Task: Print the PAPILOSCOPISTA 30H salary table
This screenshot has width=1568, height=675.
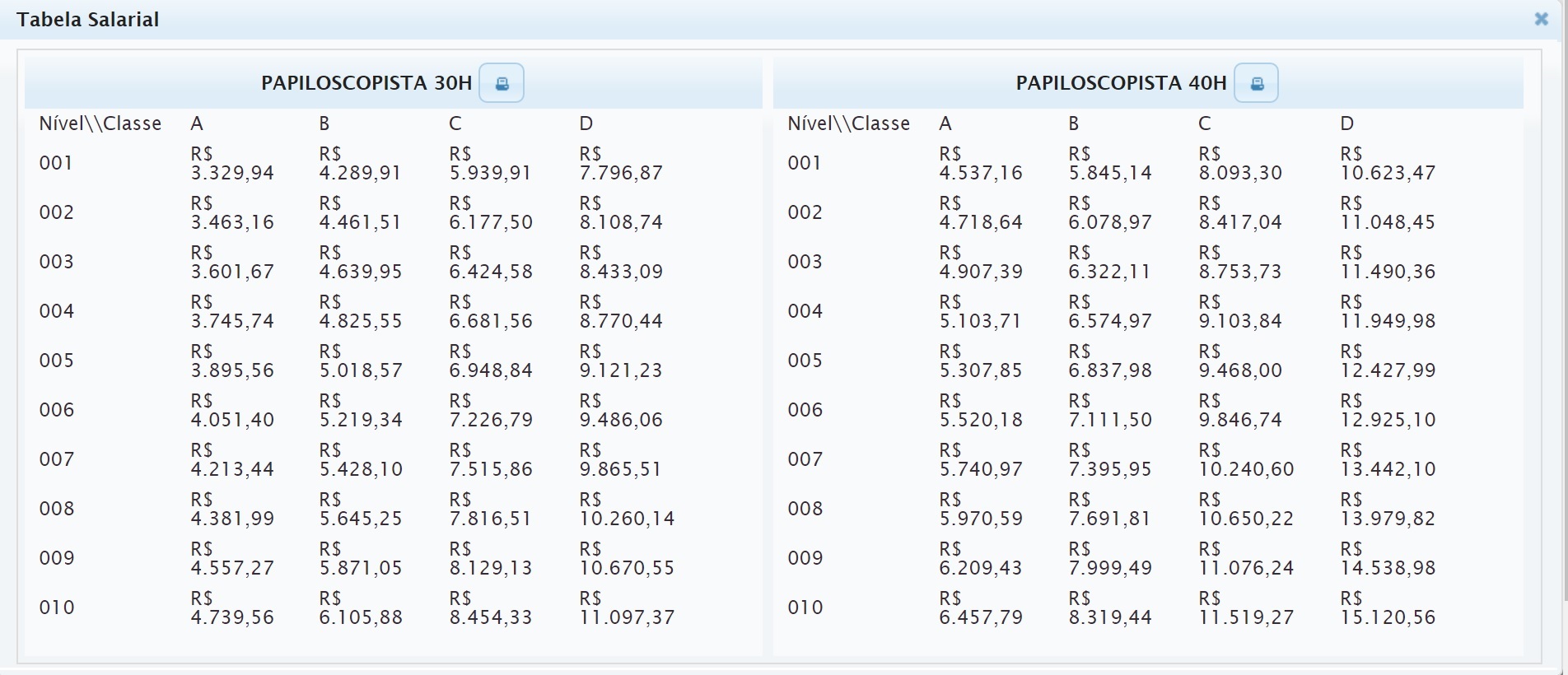Action: click(x=502, y=83)
